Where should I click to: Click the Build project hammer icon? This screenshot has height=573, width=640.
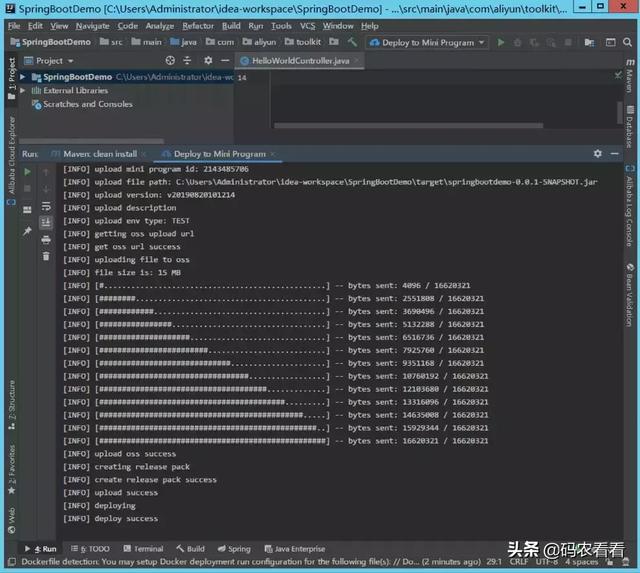click(352, 42)
